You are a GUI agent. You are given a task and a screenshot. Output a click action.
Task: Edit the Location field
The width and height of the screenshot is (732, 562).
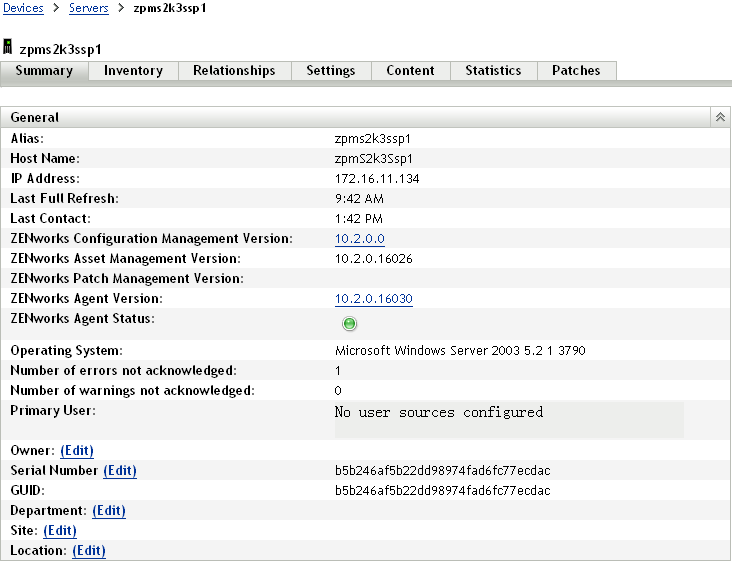(x=89, y=551)
